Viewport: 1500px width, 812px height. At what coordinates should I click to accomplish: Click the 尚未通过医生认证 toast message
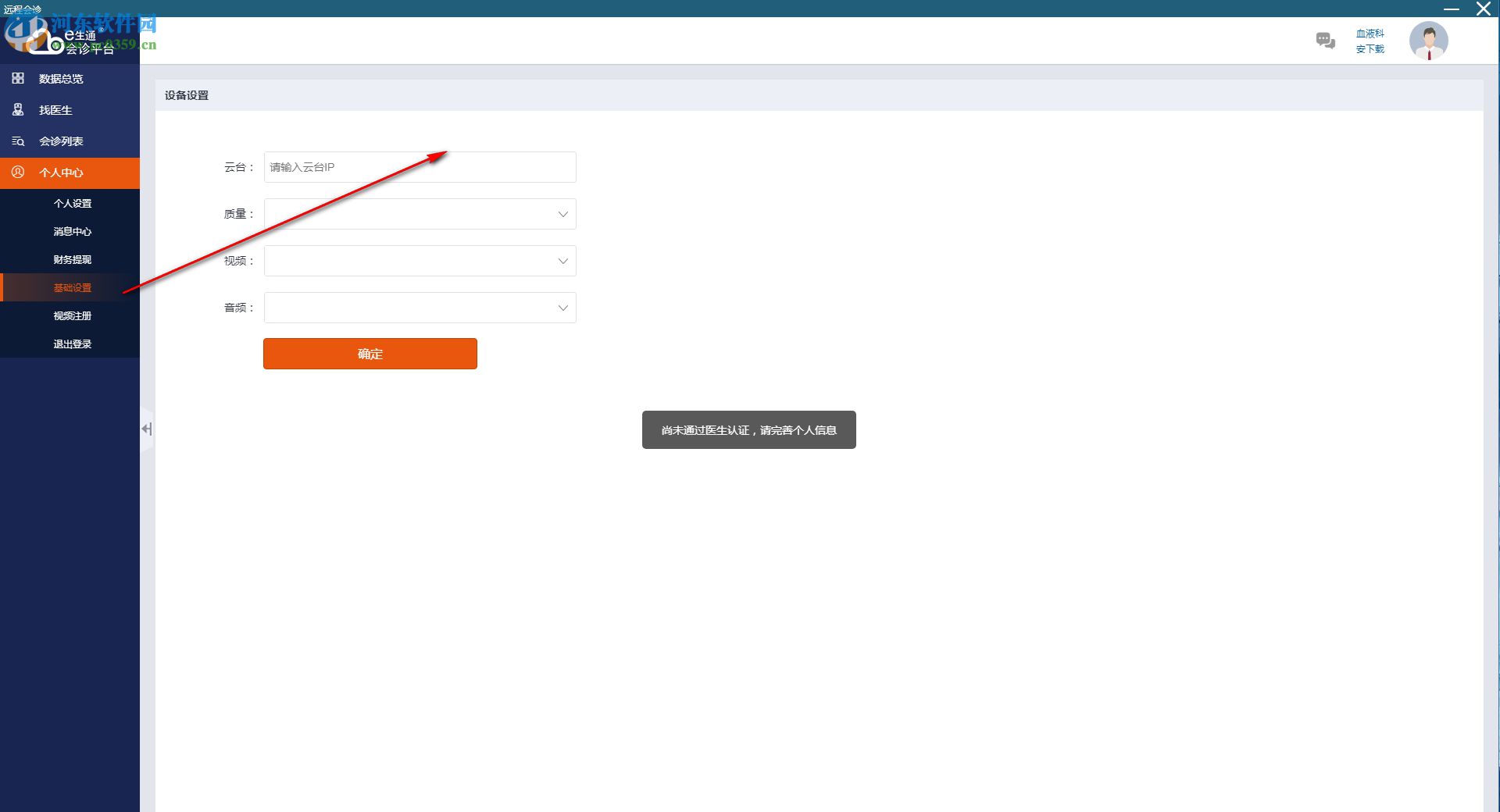(748, 430)
